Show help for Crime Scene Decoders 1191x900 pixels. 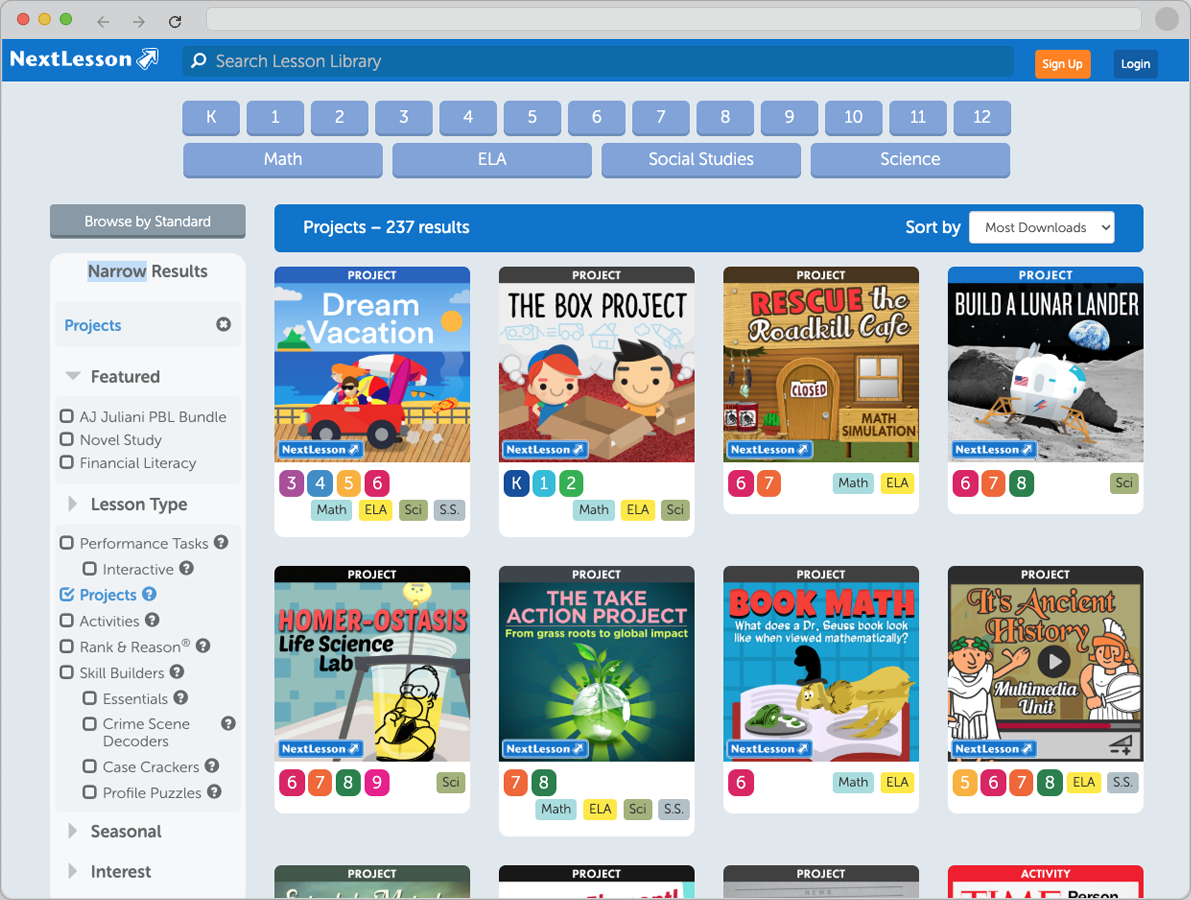pos(228,723)
